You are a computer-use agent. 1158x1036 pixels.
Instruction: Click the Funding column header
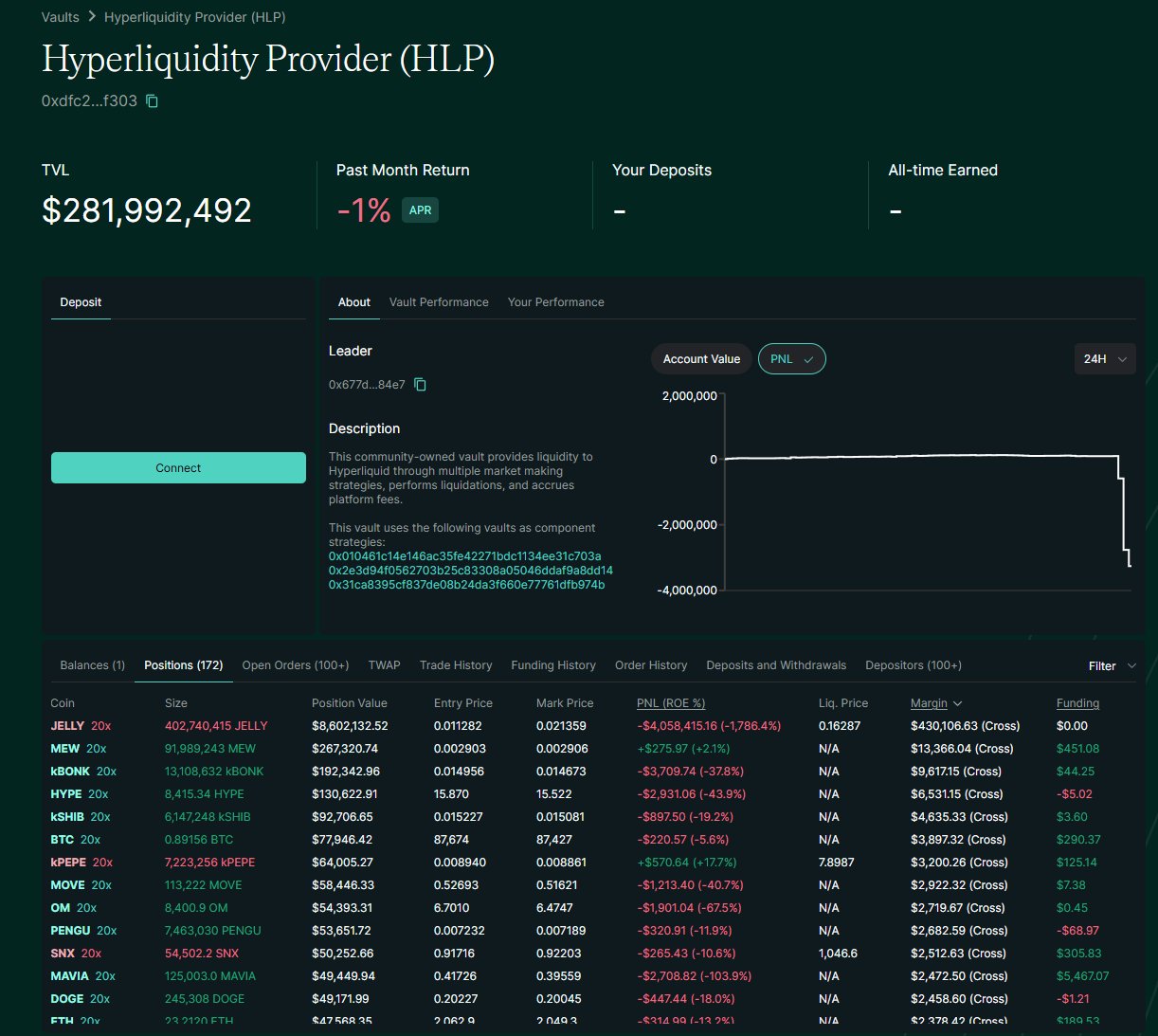coord(1077,703)
